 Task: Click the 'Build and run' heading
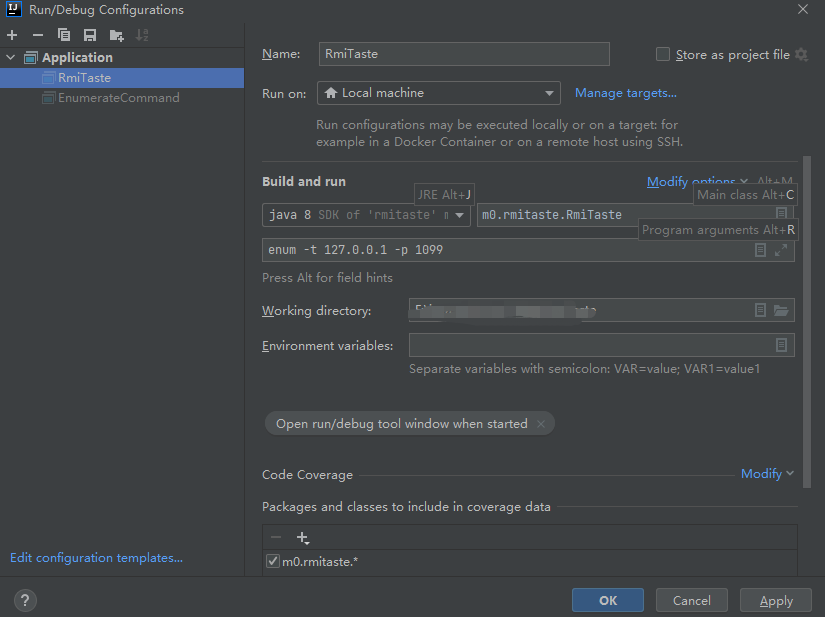tap(304, 181)
